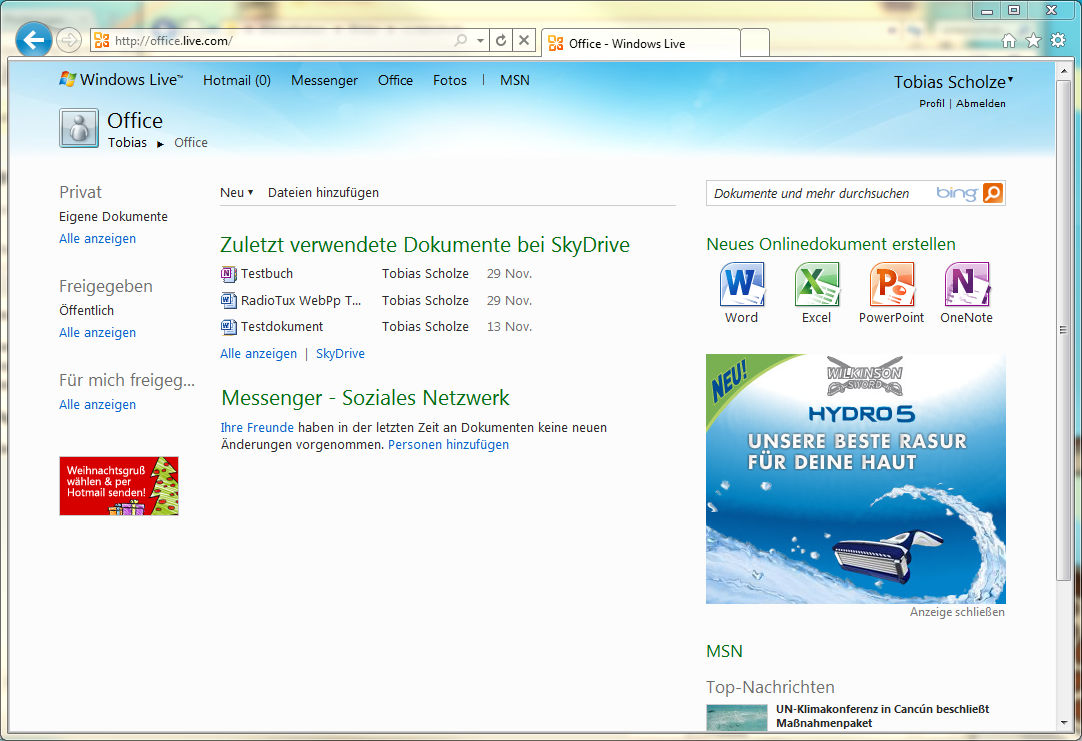Open the Öffentlich shared folder

(86, 310)
